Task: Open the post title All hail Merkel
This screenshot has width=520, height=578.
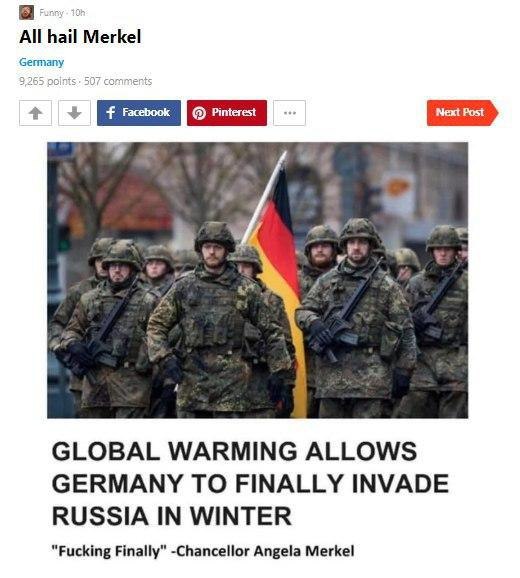Action: (80, 36)
